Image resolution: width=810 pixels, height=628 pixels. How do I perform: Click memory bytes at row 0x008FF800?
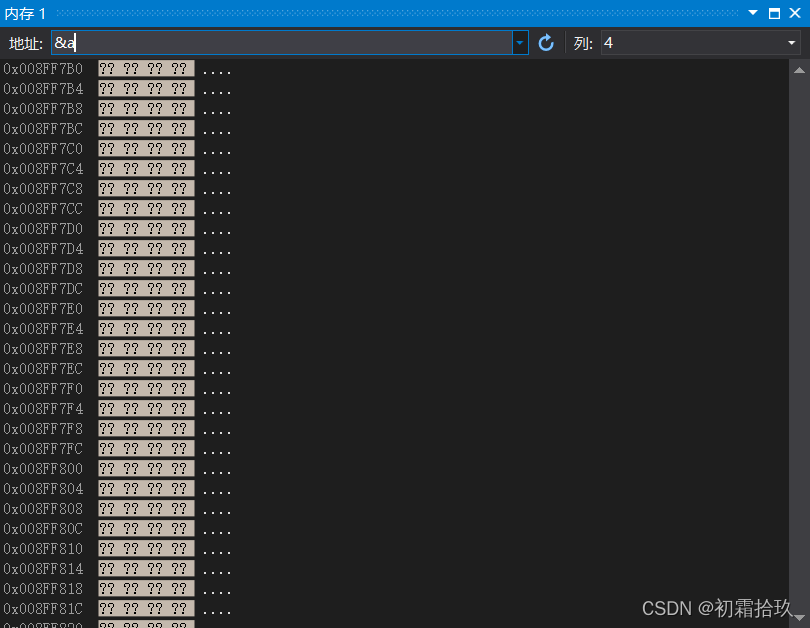point(146,469)
